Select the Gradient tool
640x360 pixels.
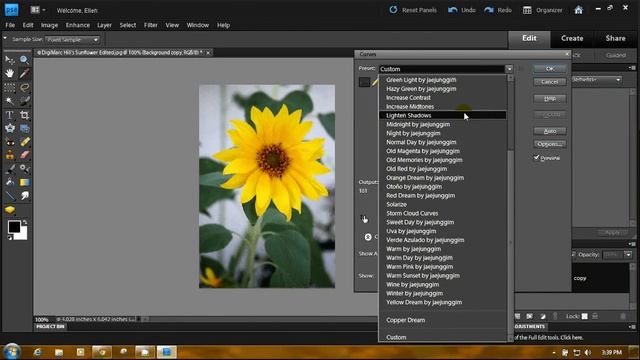[24, 182]
